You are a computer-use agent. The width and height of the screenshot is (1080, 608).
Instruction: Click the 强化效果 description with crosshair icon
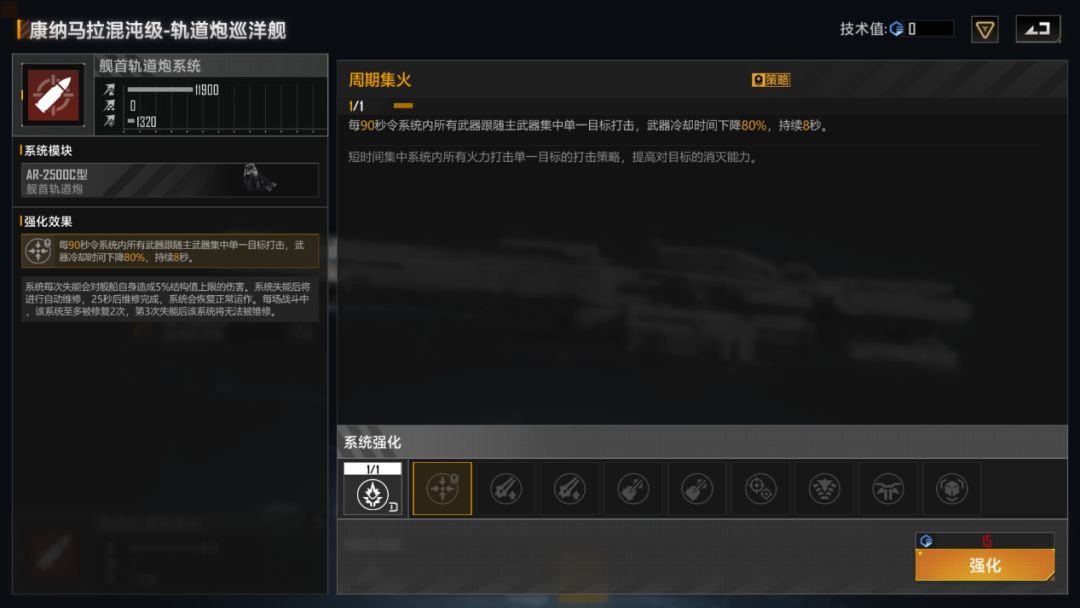(x=170, y=251)
